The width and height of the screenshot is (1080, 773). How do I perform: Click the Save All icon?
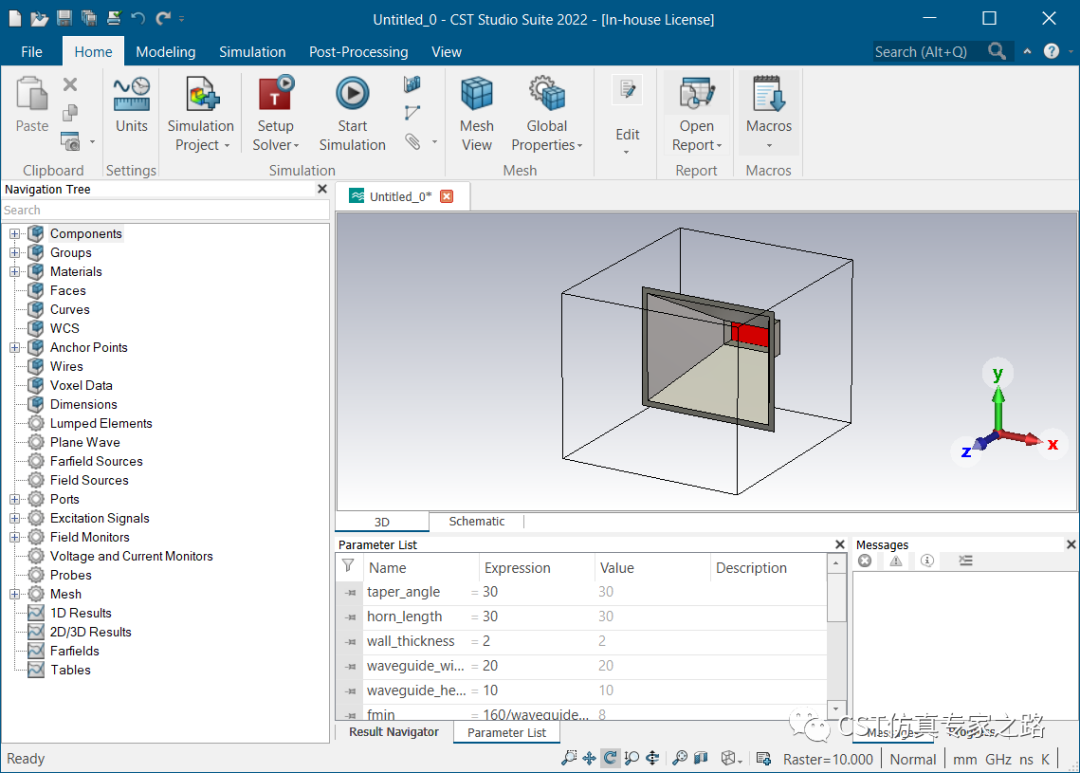coord(89,19)
